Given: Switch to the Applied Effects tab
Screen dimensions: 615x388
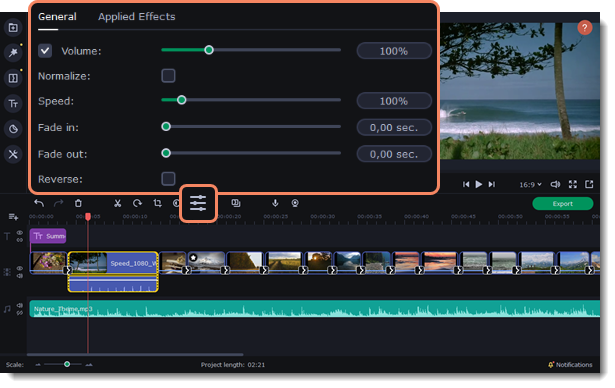Looking at the screenshot, I should [x=136, y=16].
